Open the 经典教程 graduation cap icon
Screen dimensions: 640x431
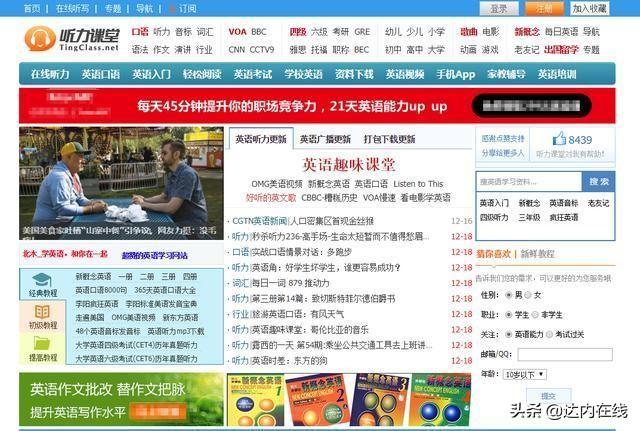coord(42,280)
